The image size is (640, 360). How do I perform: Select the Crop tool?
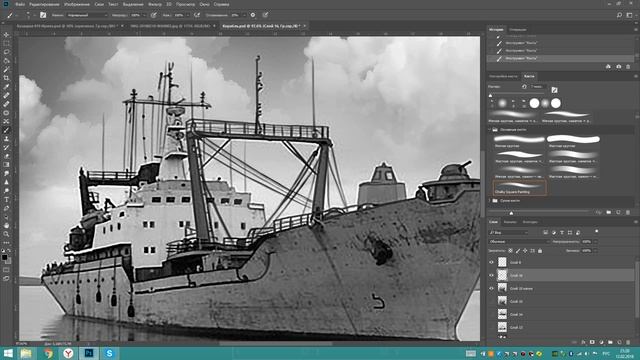tap(6, 78)
